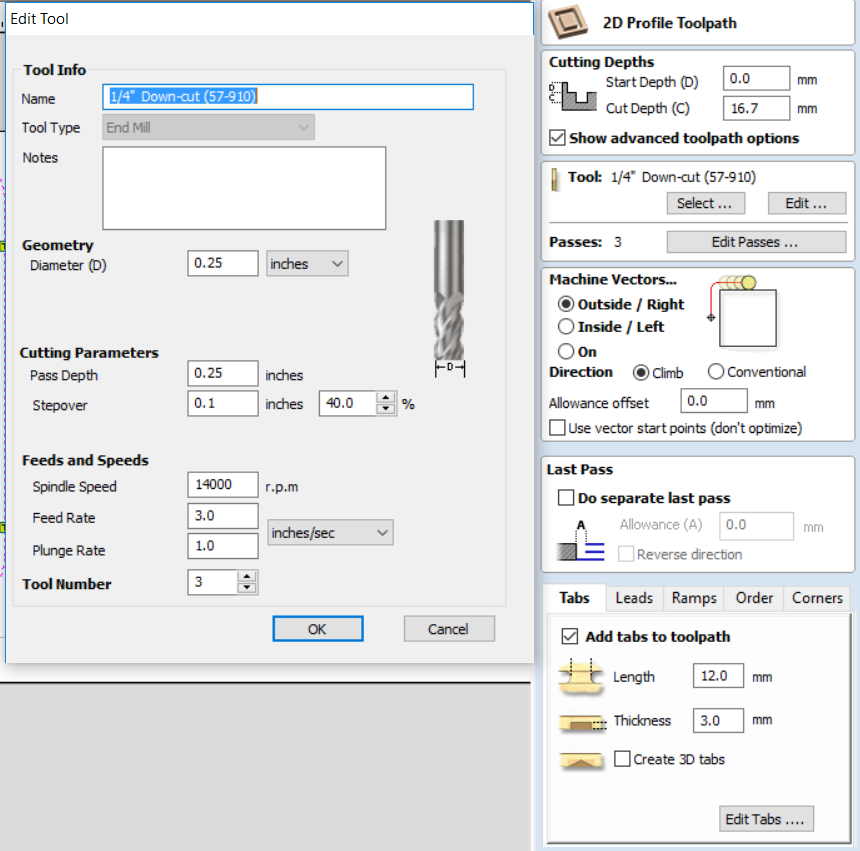Select the Outside / Right radio option
Screen dimensions: 860x851
[566, 304]
